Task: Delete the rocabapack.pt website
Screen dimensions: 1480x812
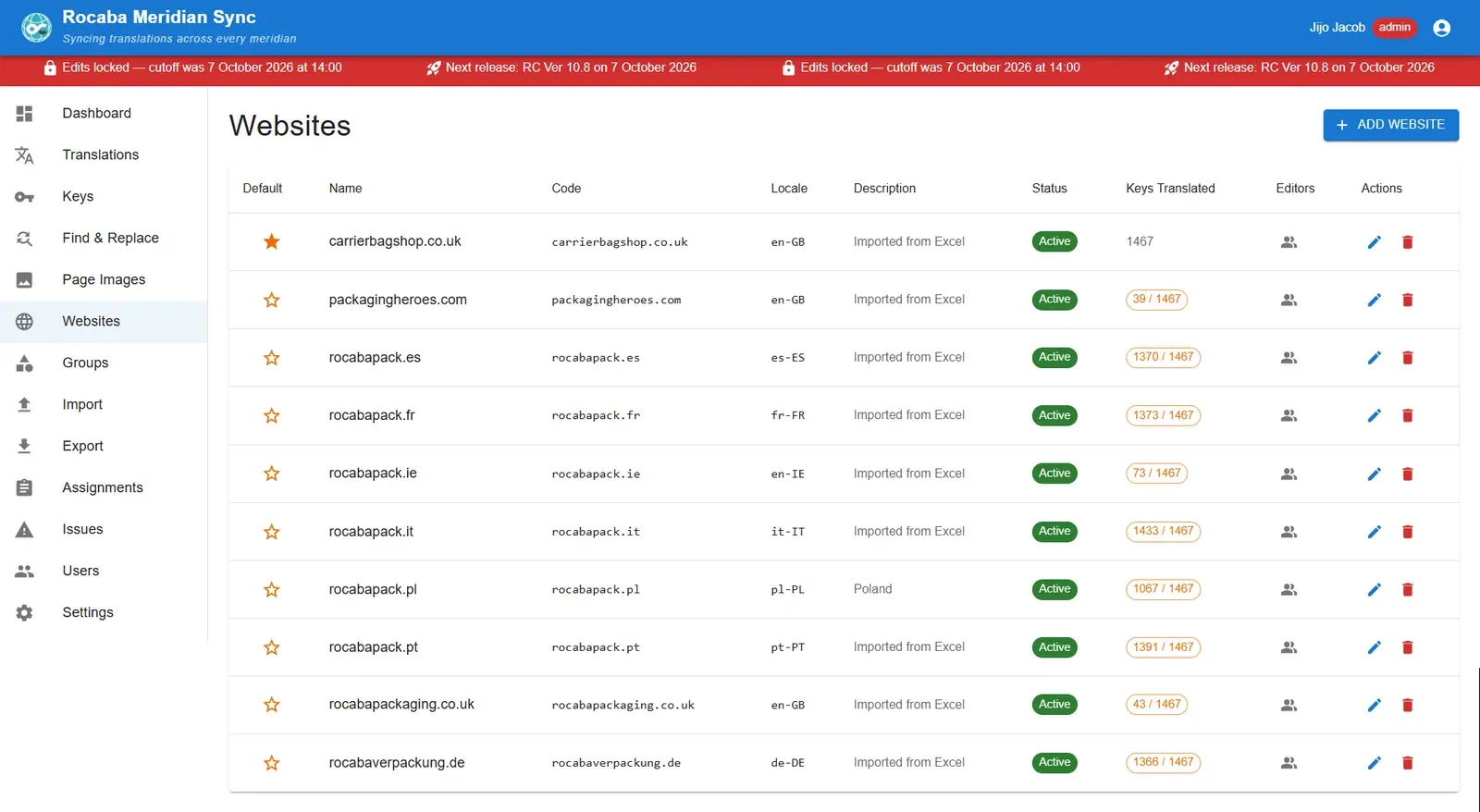Action: tap(1407, 647)
